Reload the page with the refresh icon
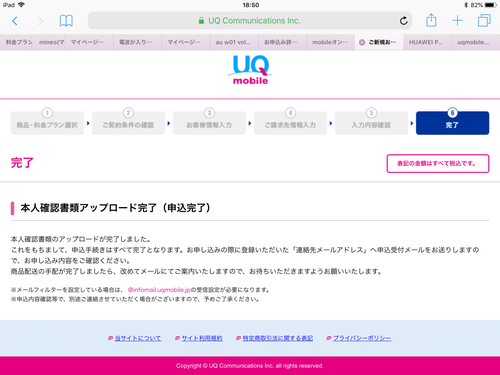 (404, 21)
